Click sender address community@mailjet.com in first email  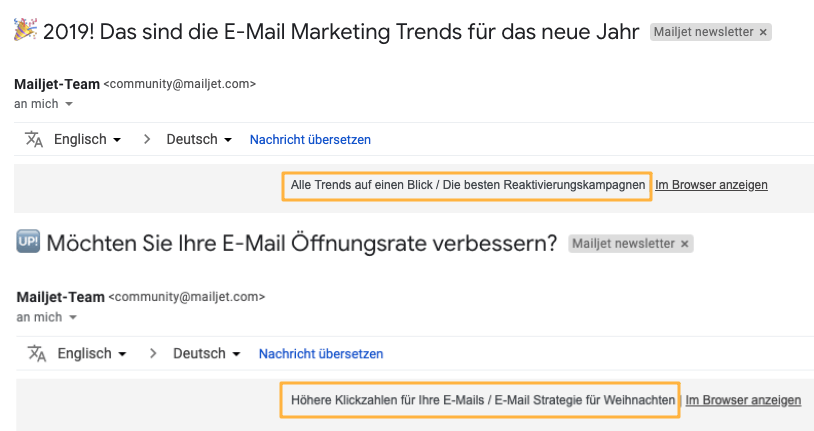(180, 84)
